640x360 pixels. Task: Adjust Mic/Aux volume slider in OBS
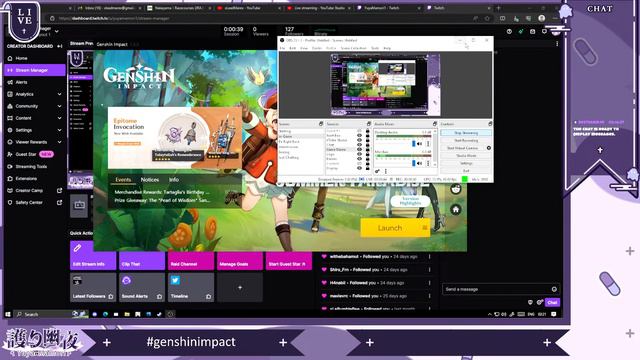coord(413,163)
